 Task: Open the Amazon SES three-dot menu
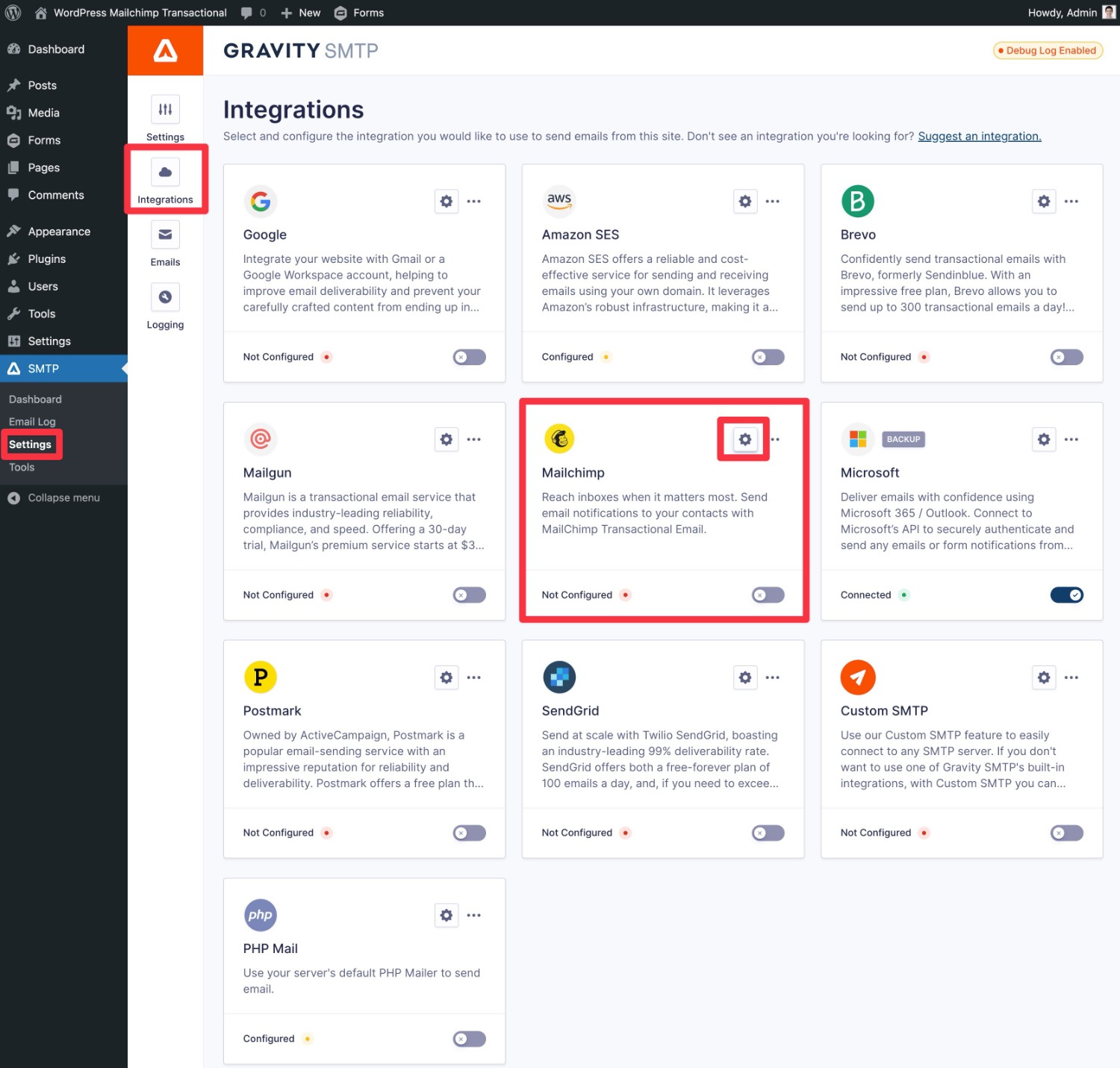point(773,202)
